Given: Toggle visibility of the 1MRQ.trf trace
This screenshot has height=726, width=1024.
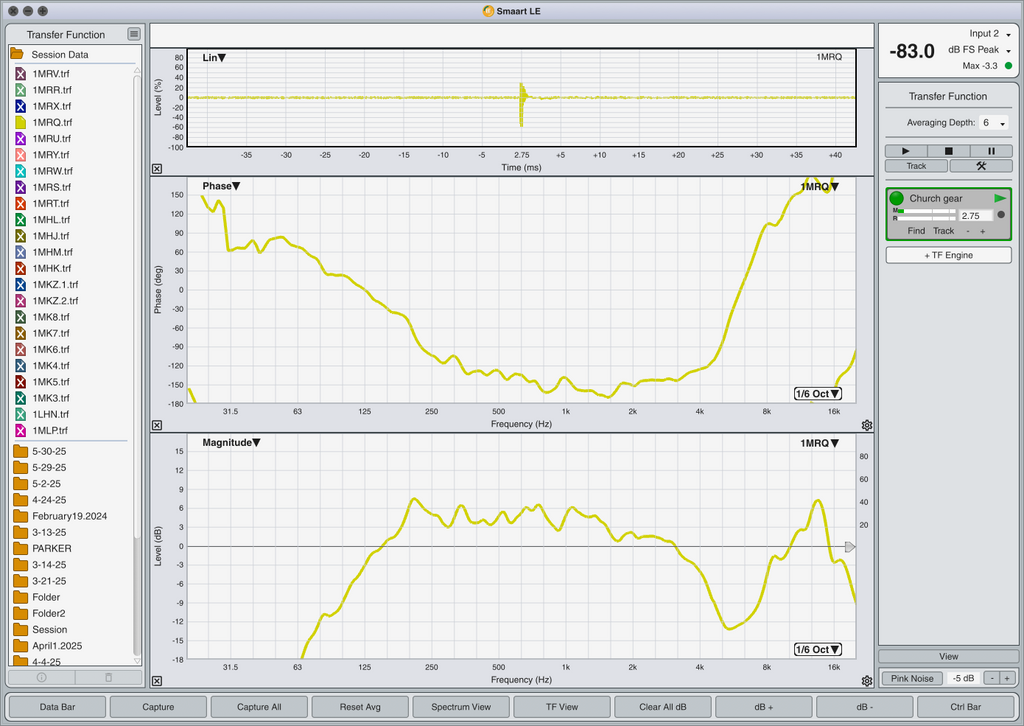Looking at the screenshot, I should tap(20, 122).
